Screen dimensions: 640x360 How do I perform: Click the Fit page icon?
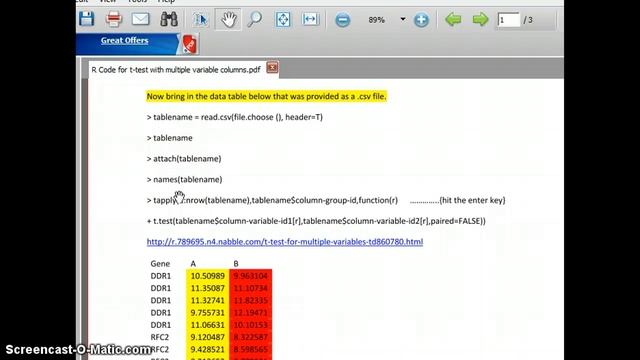[283, 19]
